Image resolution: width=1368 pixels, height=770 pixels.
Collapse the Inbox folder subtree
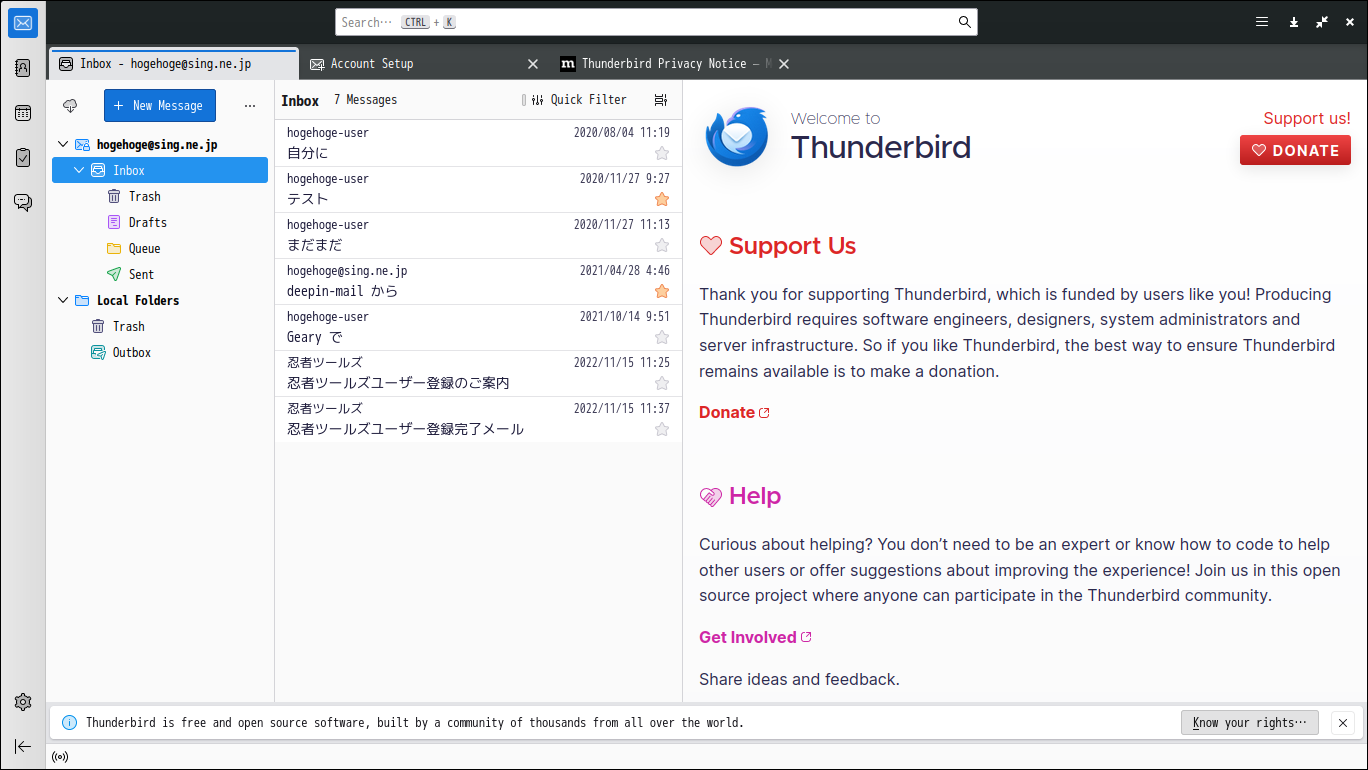[80, 171]
